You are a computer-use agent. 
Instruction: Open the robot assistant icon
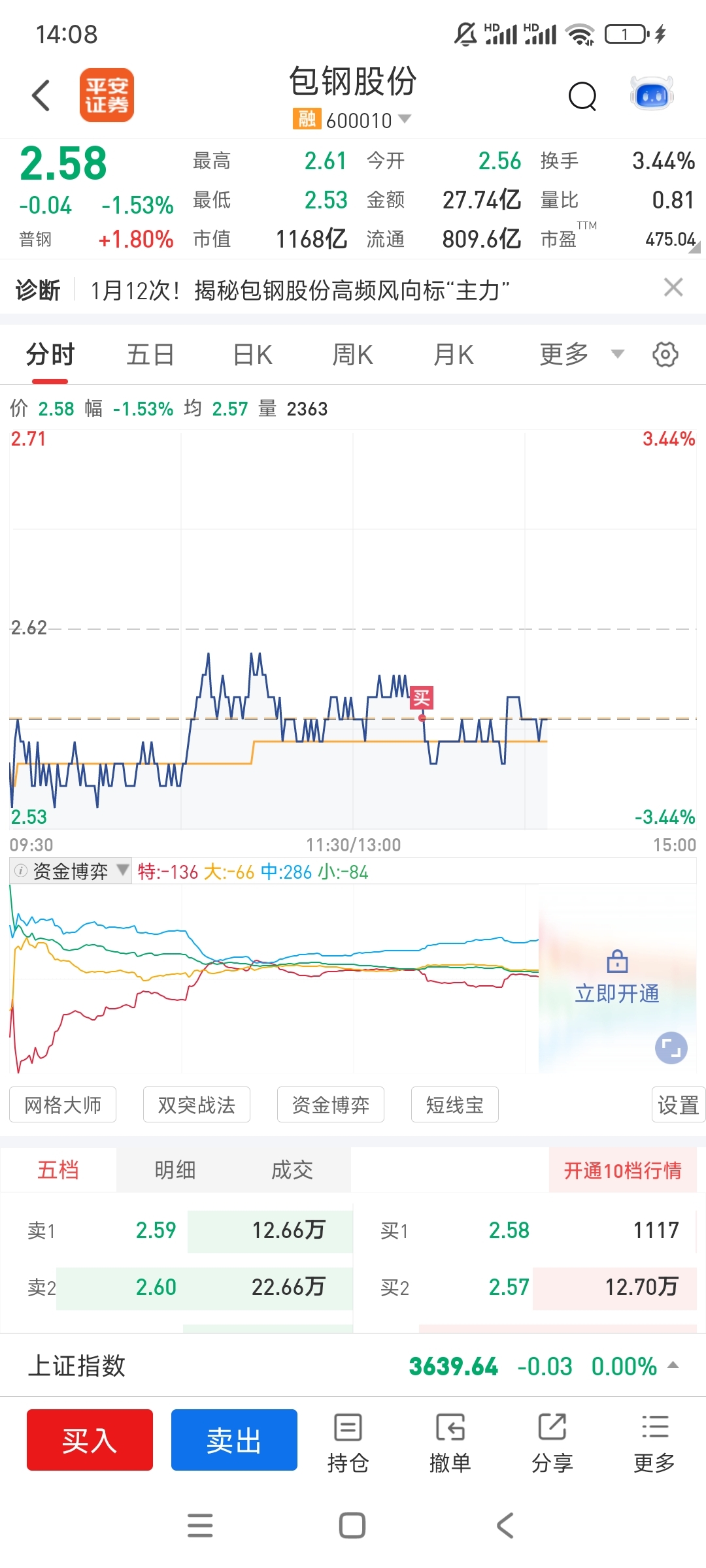652,94
